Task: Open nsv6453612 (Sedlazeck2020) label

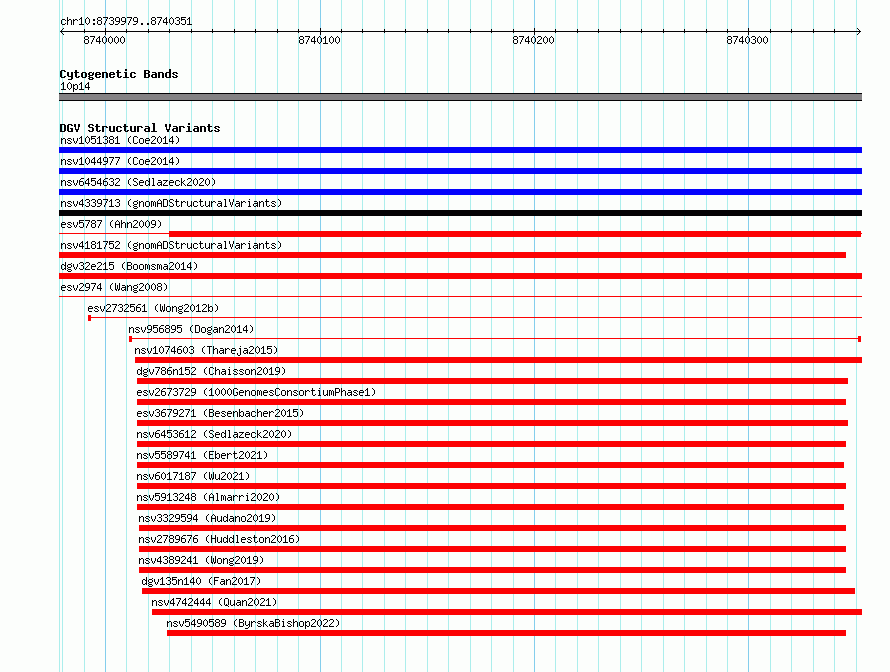Action: point(214,434)
